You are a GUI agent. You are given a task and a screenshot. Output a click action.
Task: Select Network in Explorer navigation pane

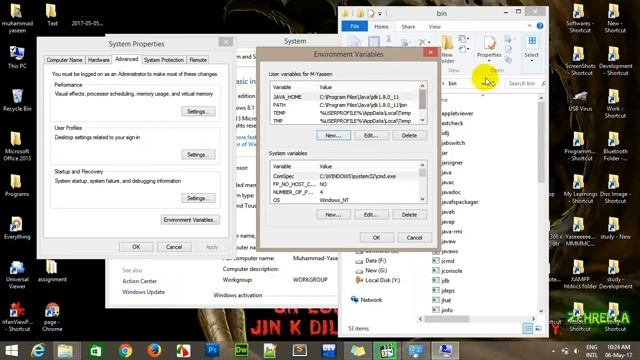[366, 300]
